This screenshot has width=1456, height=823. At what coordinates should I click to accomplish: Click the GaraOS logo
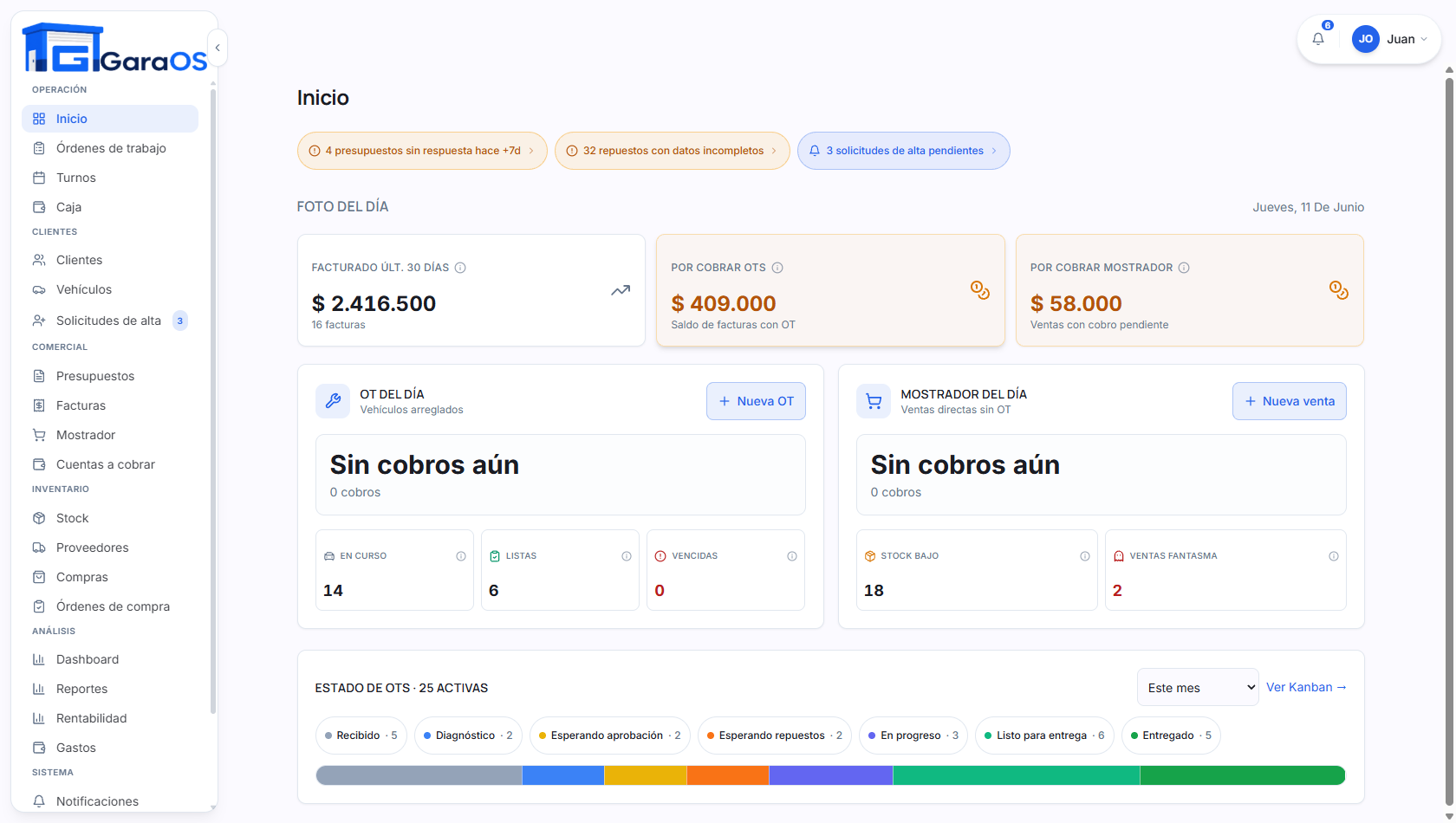coord(115,48)
